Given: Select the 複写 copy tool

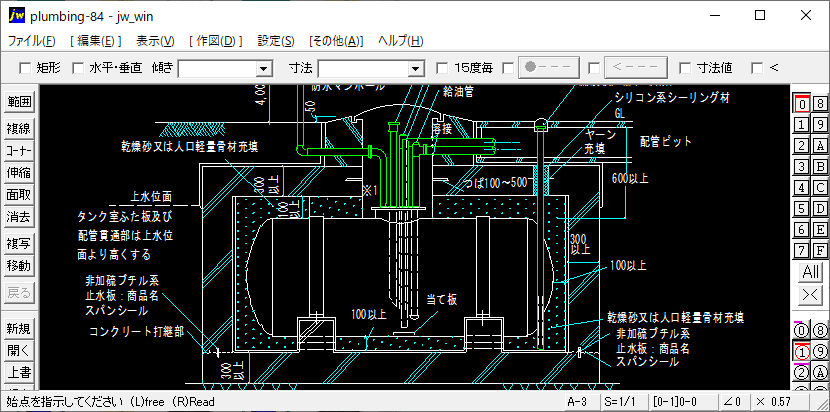Looking at the screenshot, I should coord(19,244).
